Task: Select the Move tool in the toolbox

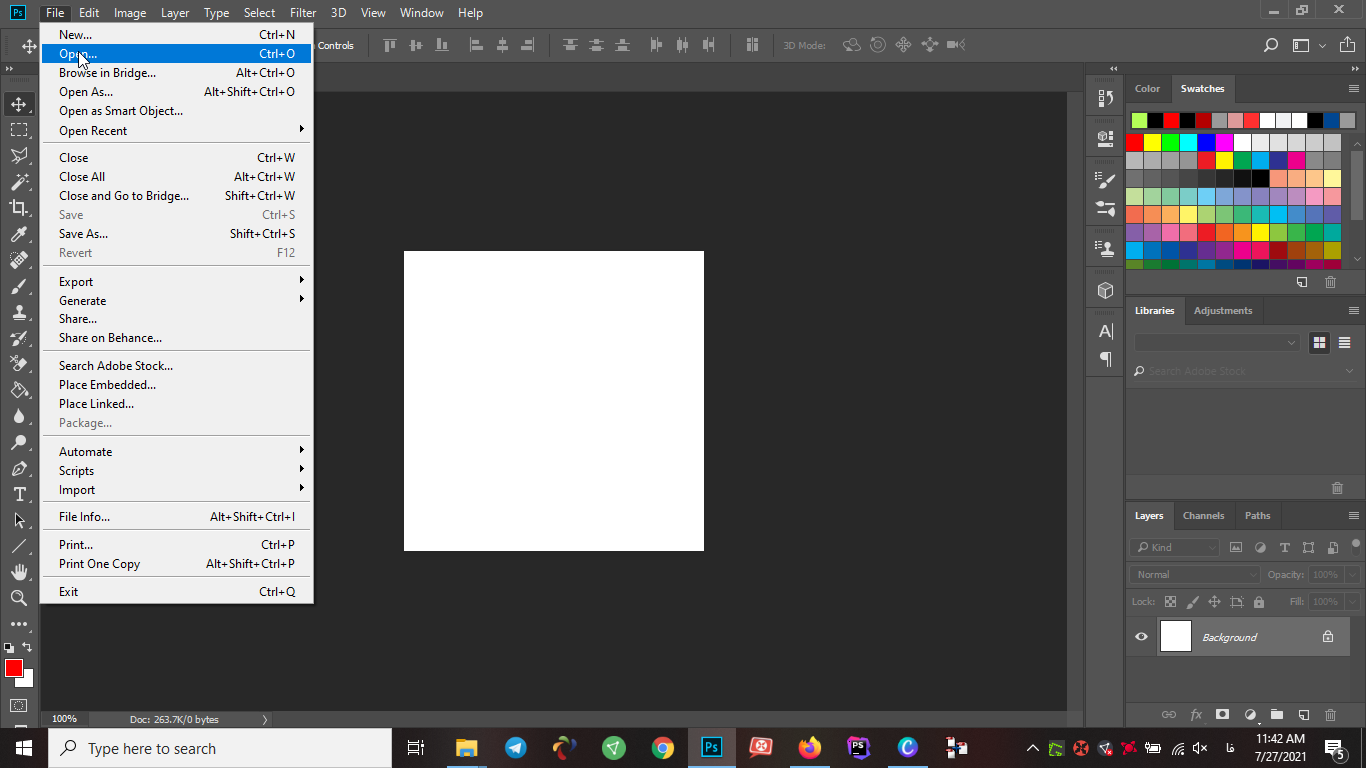Action: click(19, 104)
